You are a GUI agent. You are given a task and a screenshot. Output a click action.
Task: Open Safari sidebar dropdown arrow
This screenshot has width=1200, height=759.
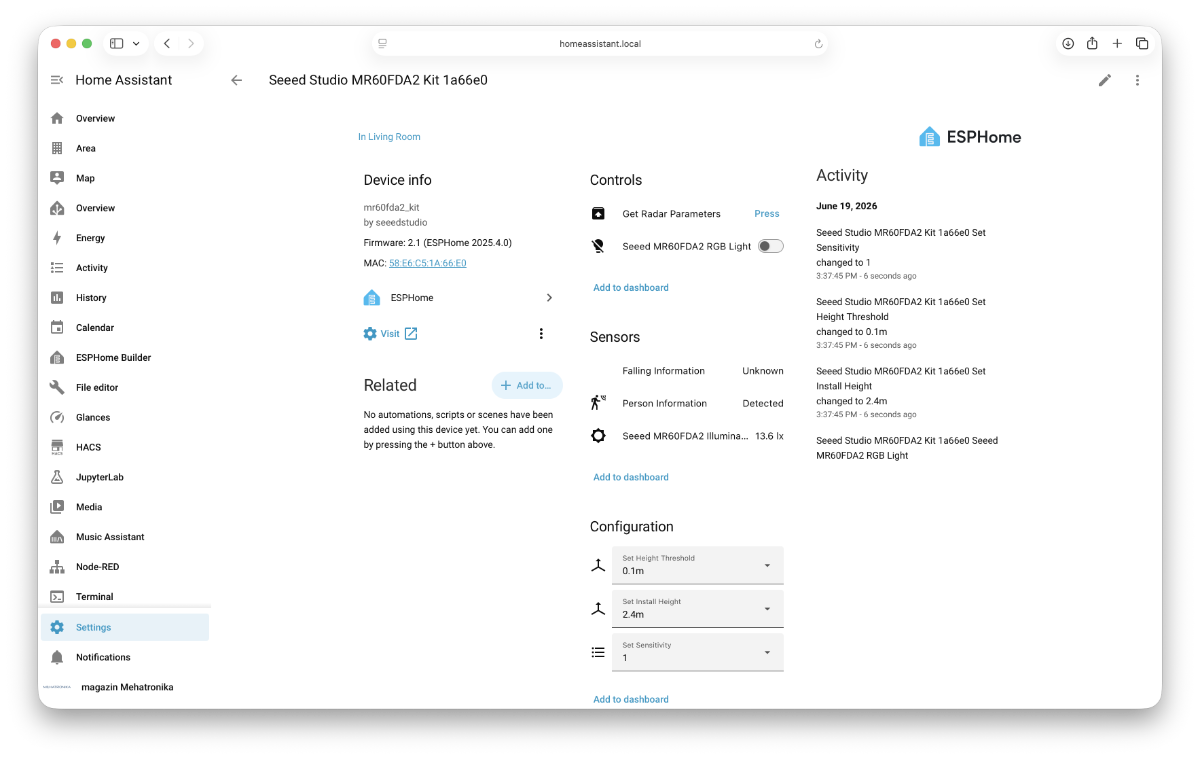tap(136, 43)
